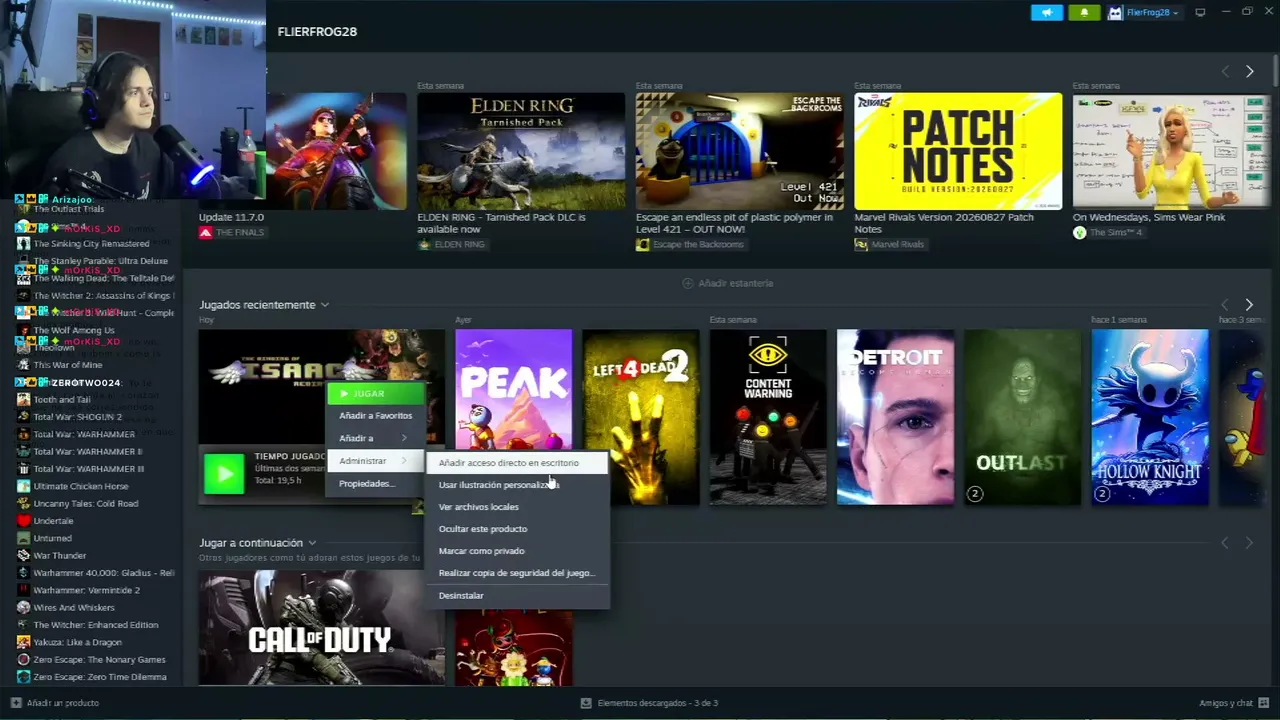Select Añadir a Favoritos in context menu

tap(375, 416)
